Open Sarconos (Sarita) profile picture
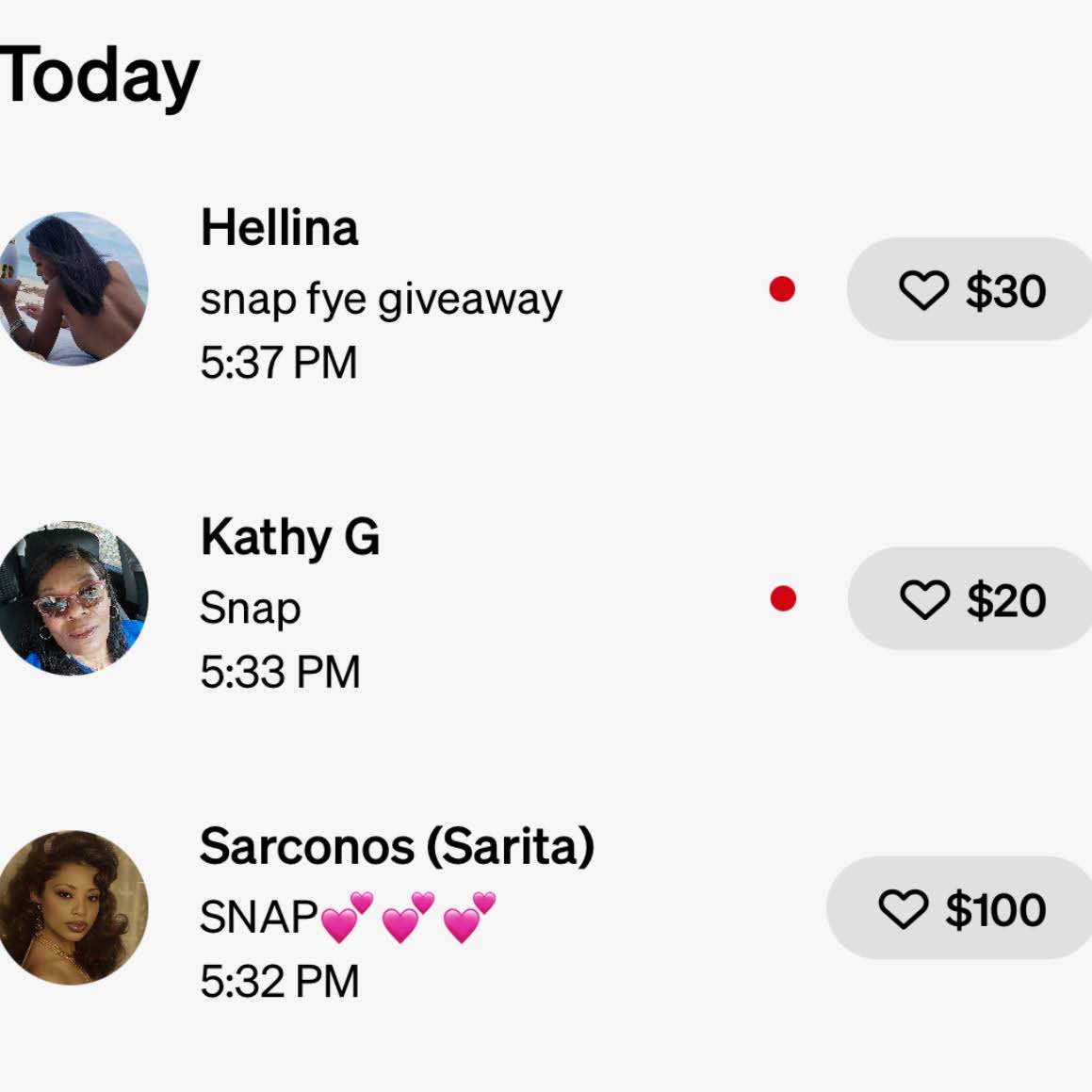1092x1092 pixels. pos(72,907)
